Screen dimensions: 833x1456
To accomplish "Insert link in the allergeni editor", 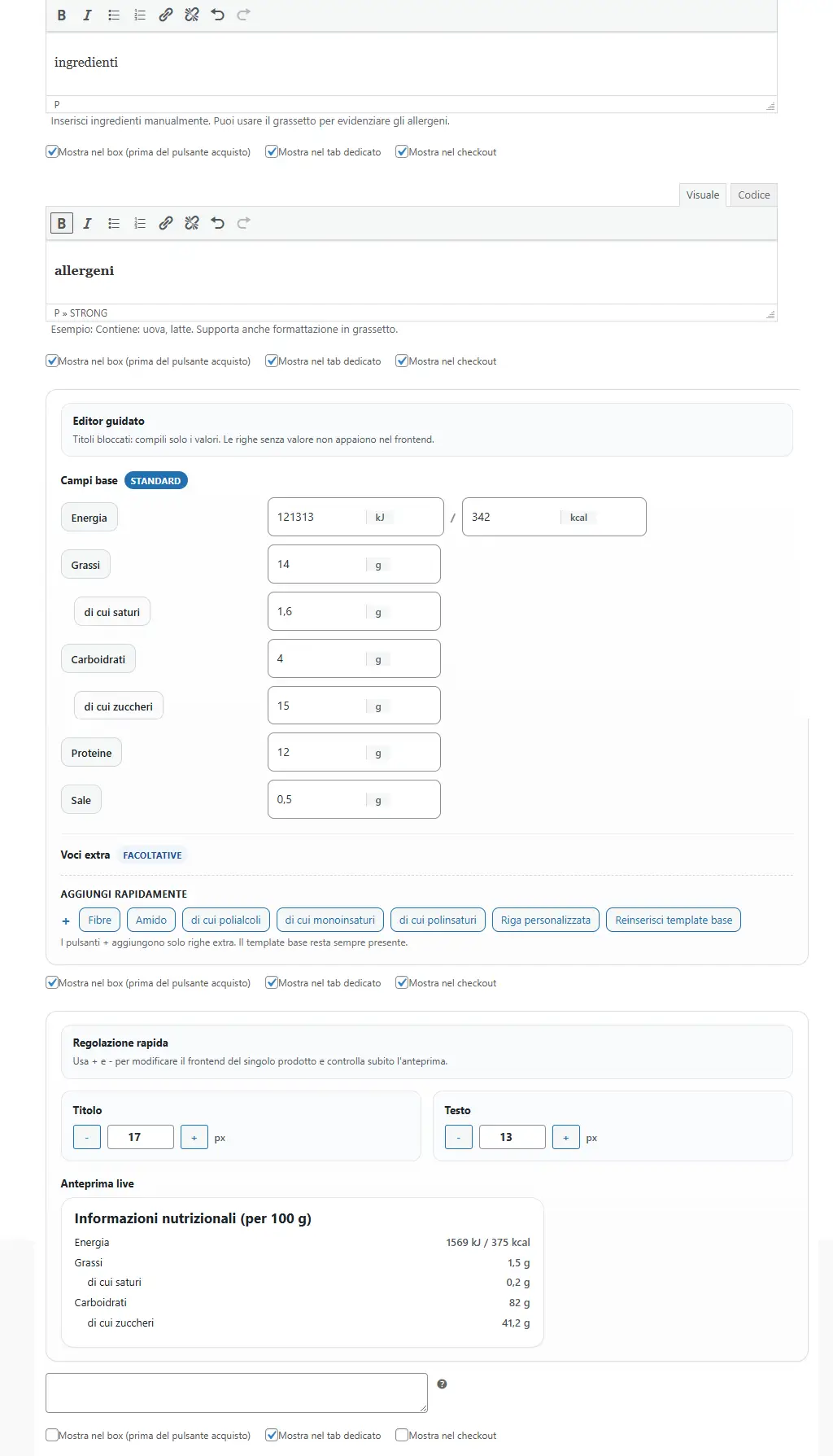I will [x=166, y=223].
